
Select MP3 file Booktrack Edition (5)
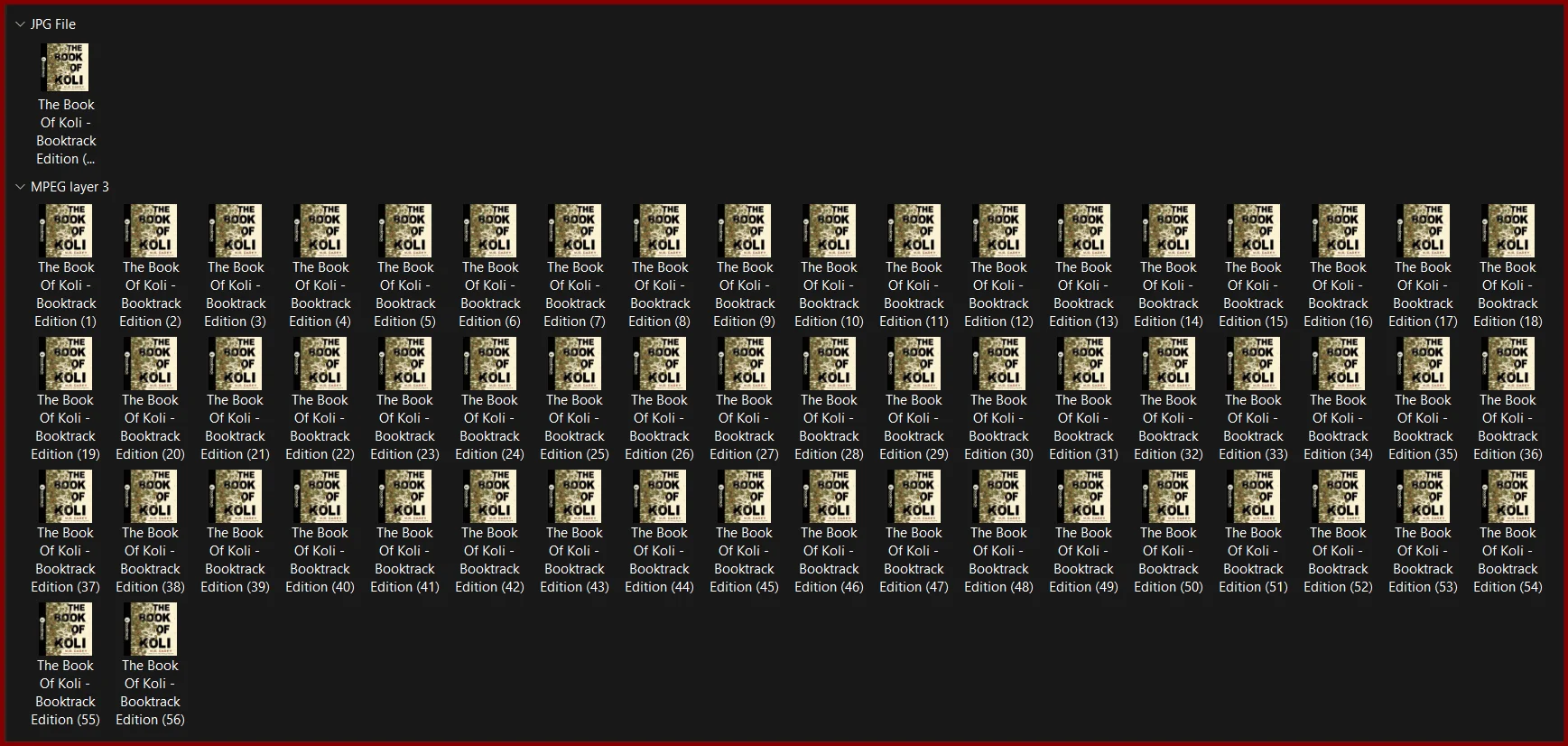click(405, 267)
